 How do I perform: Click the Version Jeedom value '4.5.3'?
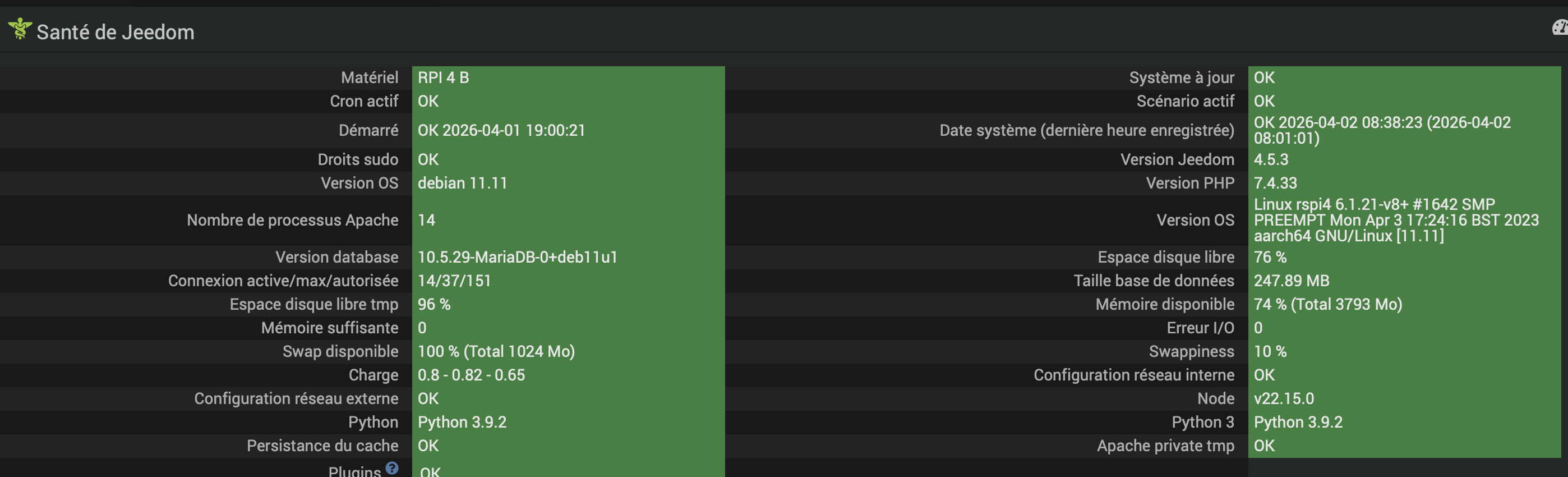[1271, 159]
